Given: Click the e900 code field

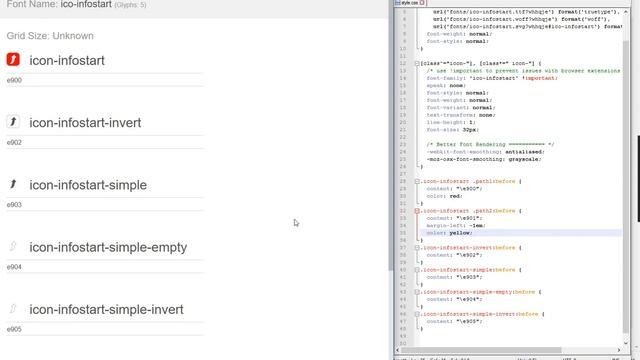Looking at the screenshot, I should (x=104, y=80).
